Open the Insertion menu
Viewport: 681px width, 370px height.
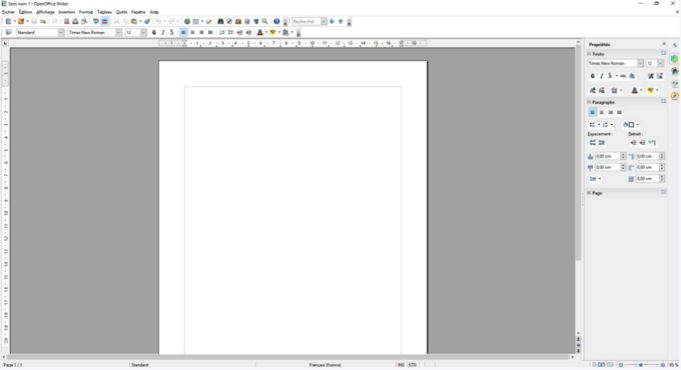tap(67, 12)
